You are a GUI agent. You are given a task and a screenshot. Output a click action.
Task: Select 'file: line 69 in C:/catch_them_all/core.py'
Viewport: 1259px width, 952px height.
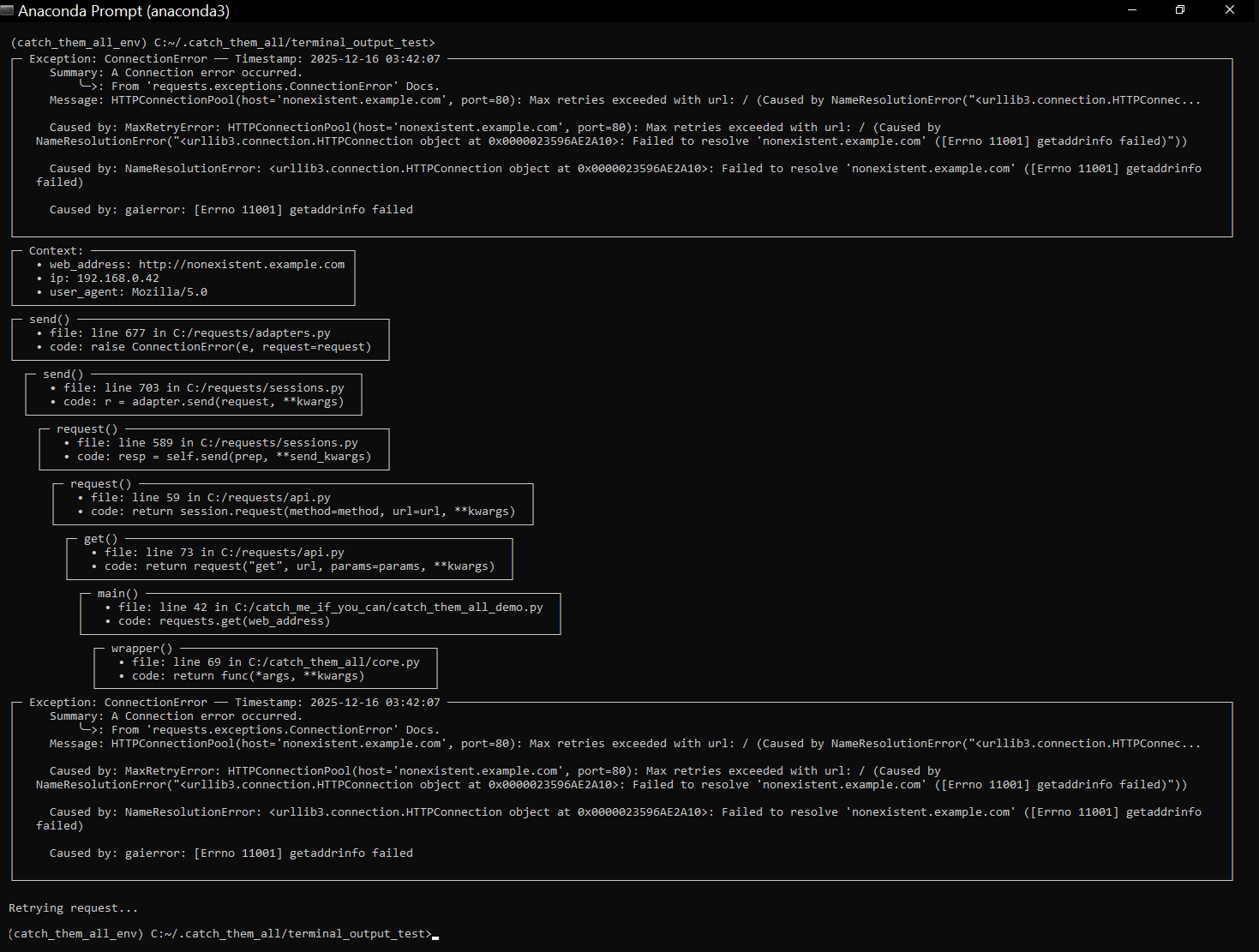(x=270, y=662)
